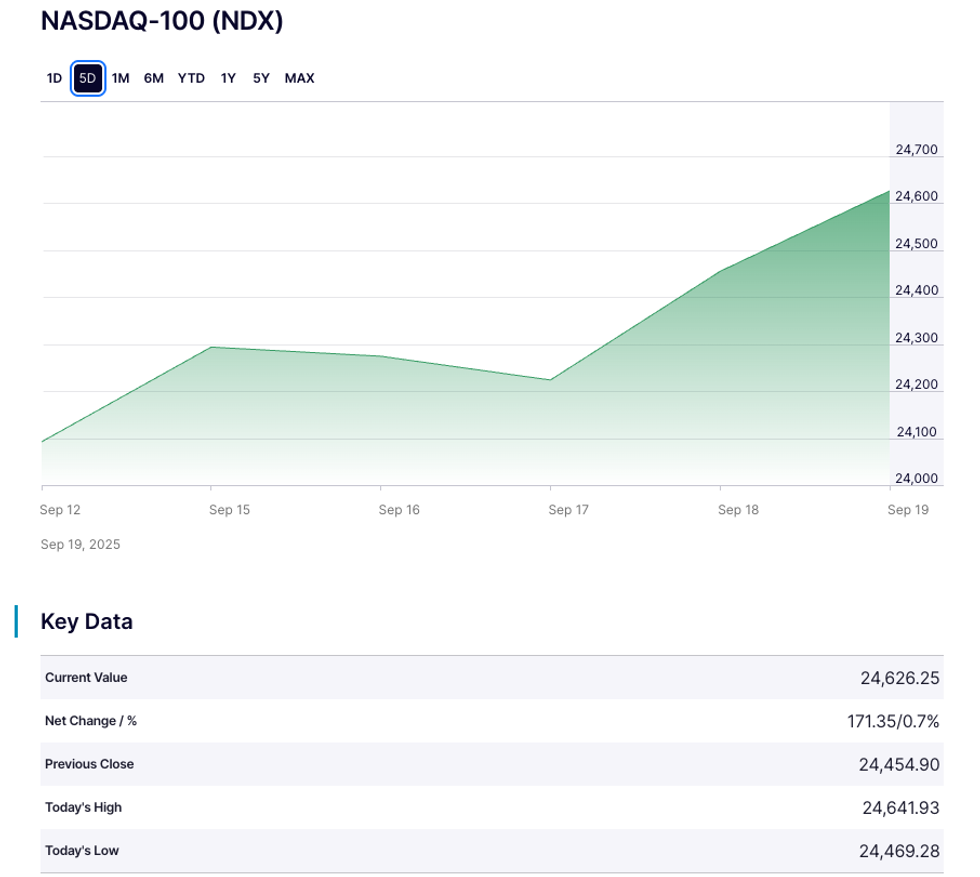Show year-to-date with YTD tab
Screen dimensions: 980x877
191,78
